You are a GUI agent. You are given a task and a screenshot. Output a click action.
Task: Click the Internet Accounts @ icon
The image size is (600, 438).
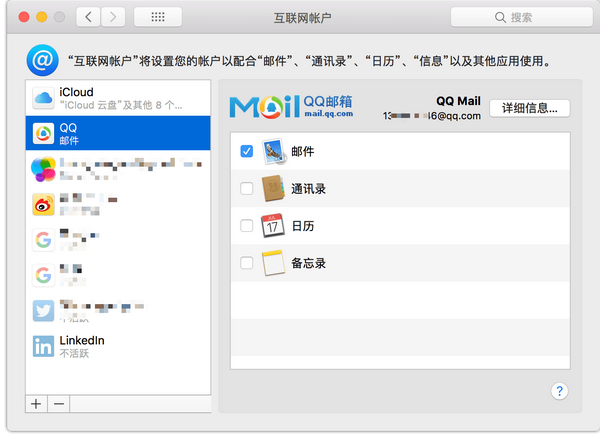[42, 60]
